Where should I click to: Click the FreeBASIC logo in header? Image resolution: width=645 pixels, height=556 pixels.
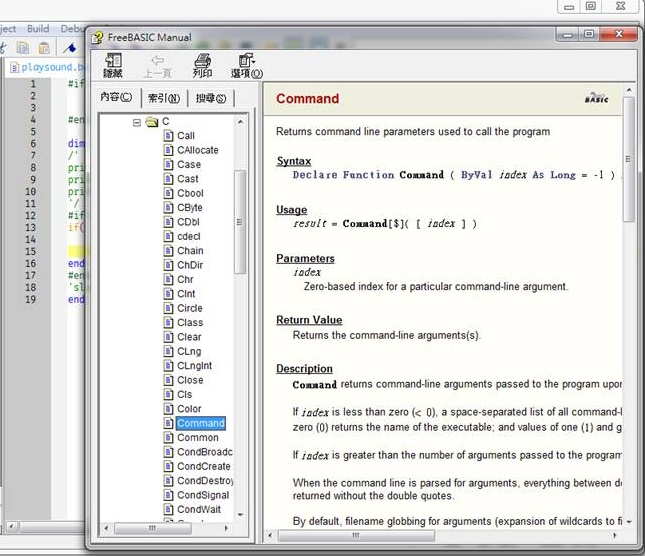point(596,98)
